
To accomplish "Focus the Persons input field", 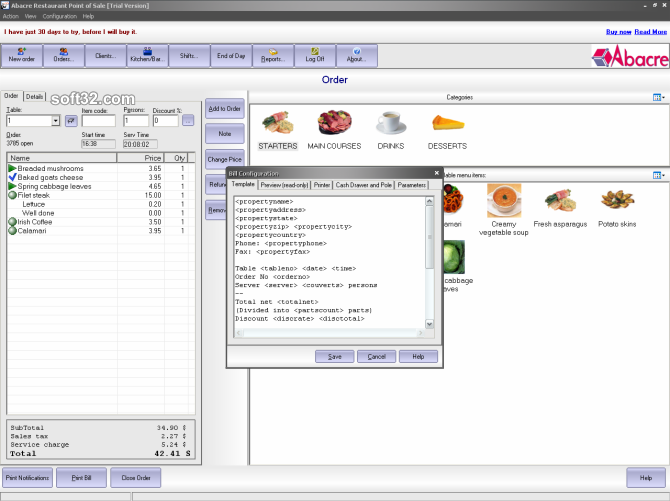I will (136, 121).
